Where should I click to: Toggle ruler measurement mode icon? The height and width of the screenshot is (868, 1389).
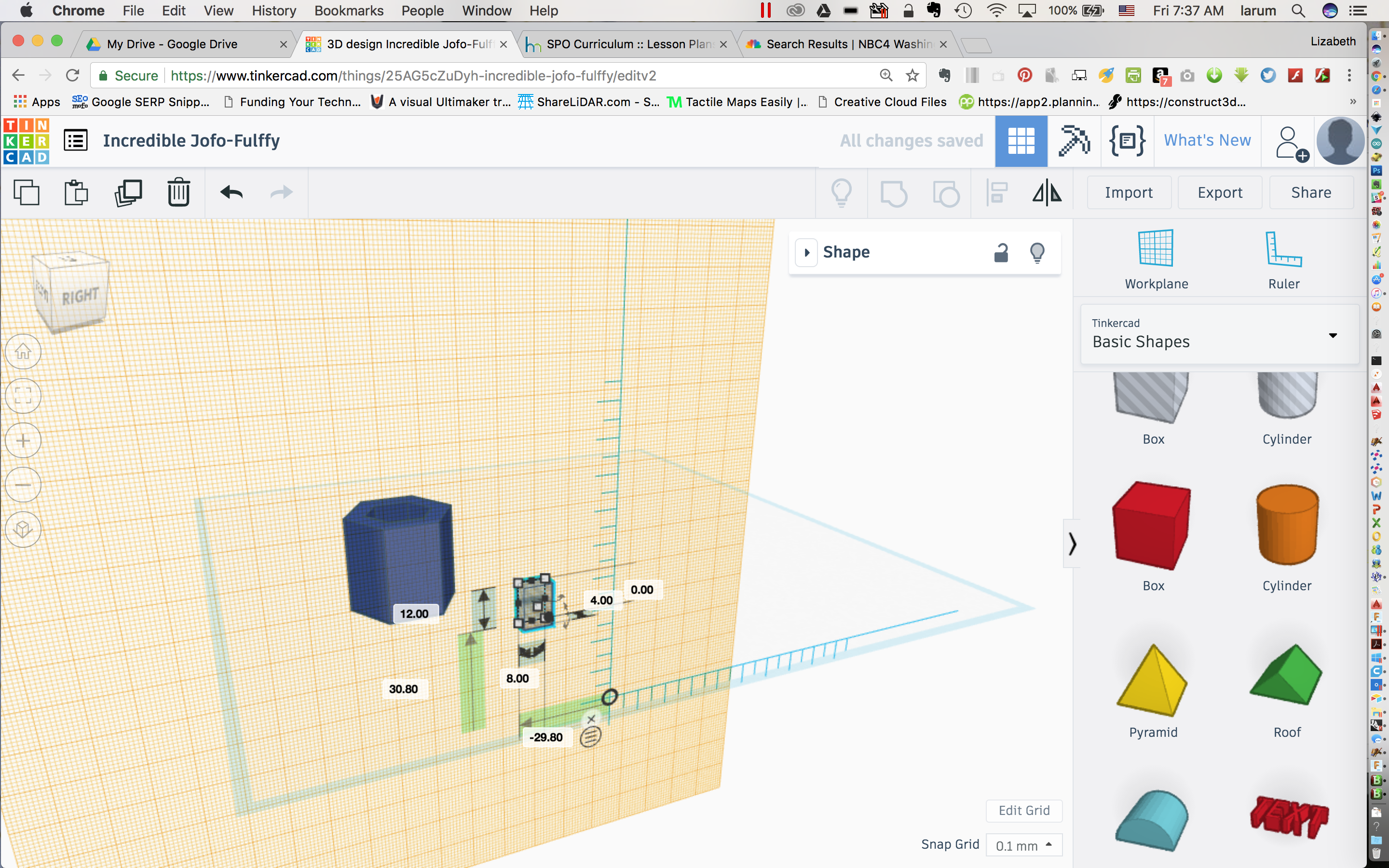tap(590, 736)
